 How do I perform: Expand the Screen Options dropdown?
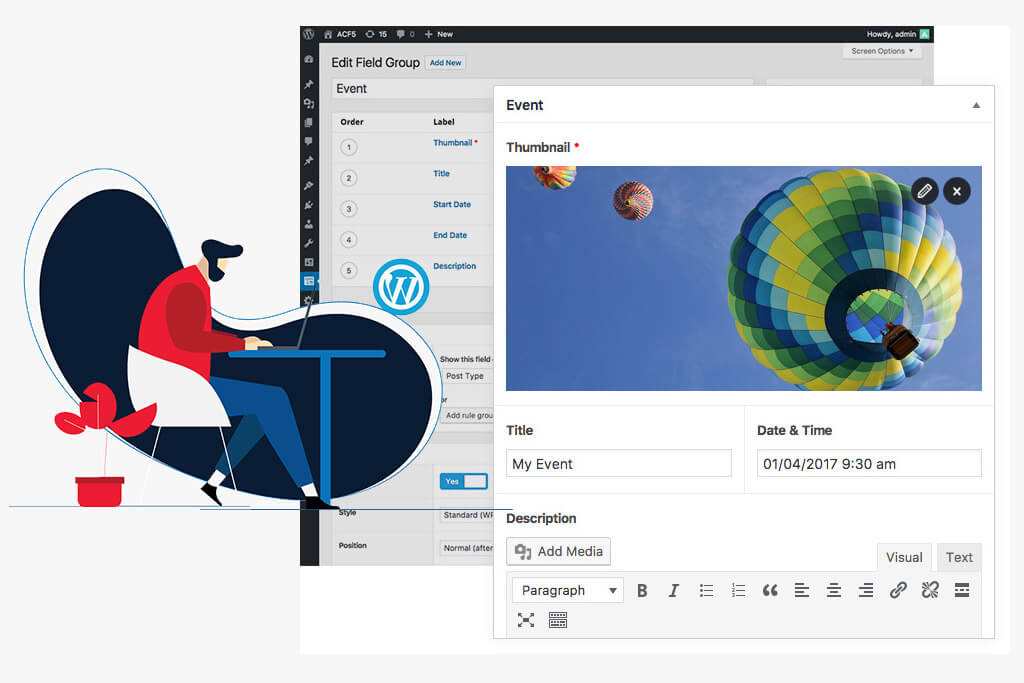click(882, 51)
